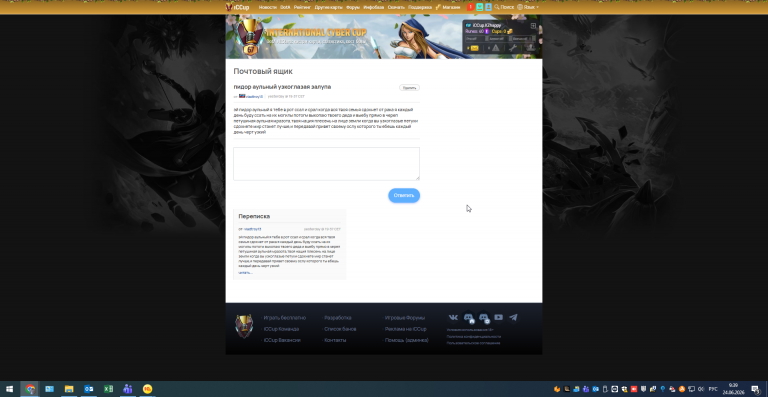Open the Играть бесплатно footer link
The height and width of the screenshot is (397, 768).
(x=285, y=318)
